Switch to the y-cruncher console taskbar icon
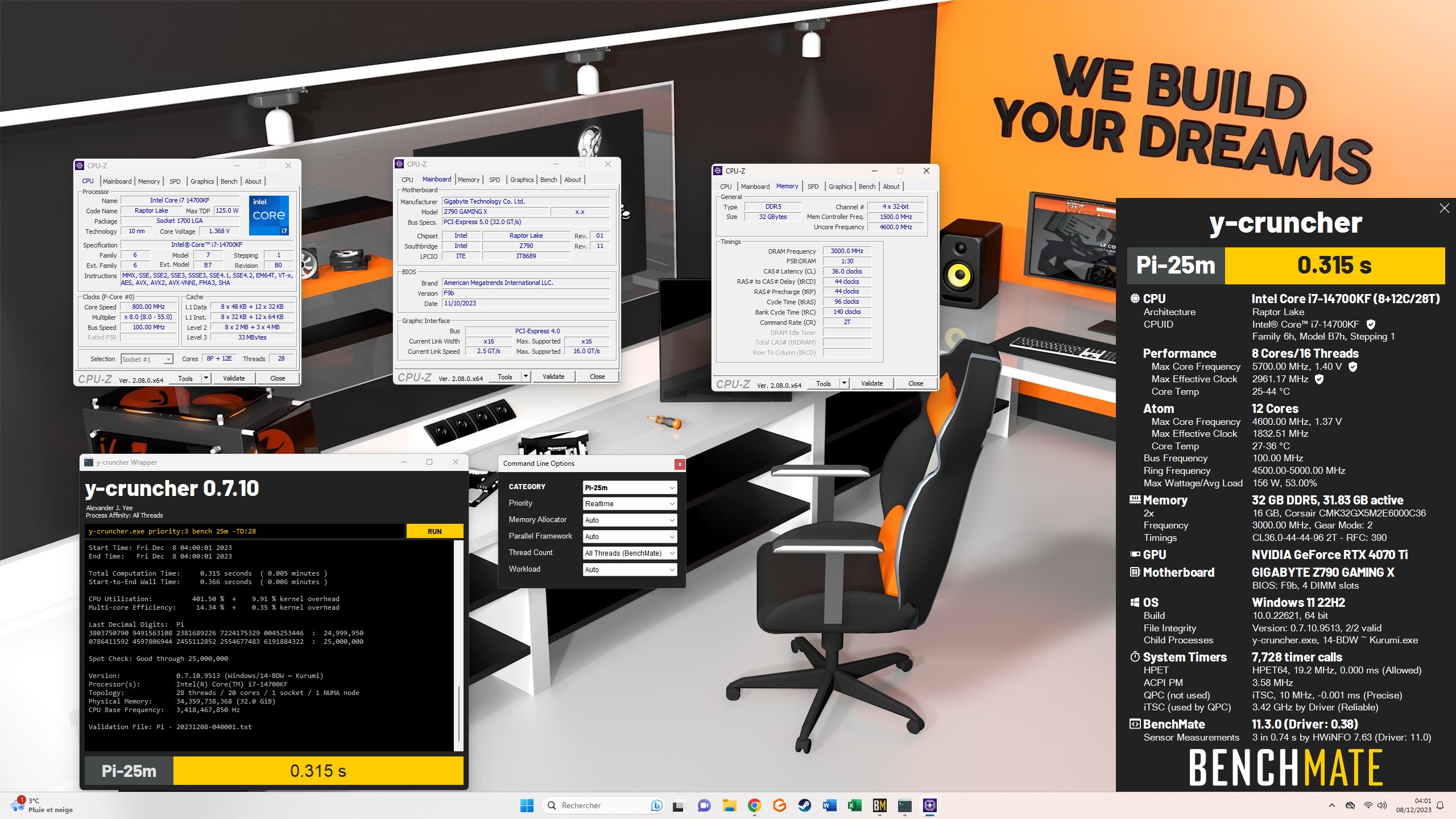 pos(904,805)
